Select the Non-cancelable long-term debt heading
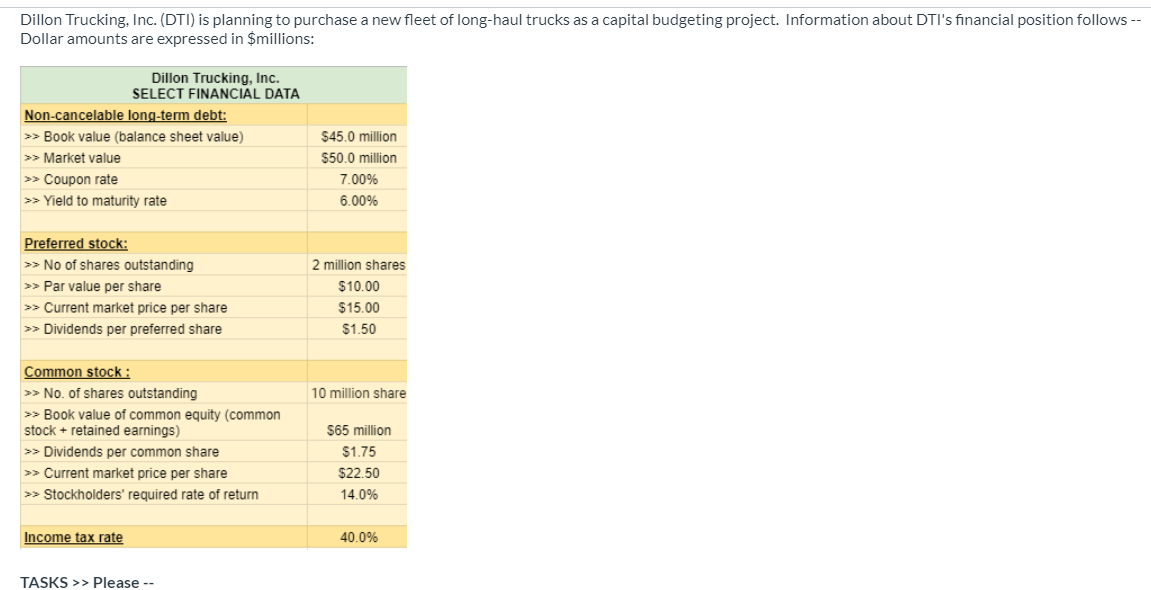This screenshot has width=1151, height=590. pyautogui.click(x=125, y=115)
